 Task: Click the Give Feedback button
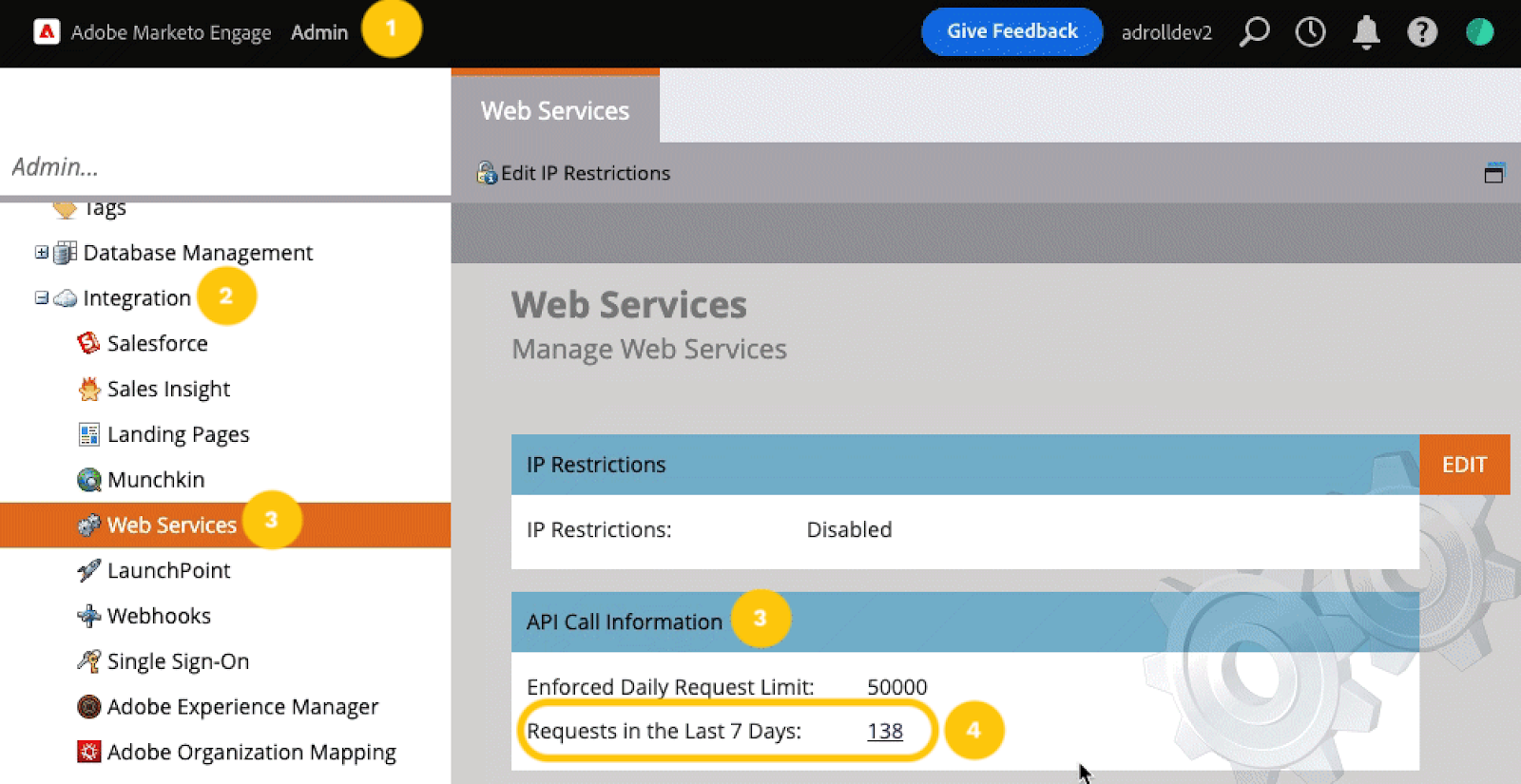point(1011,31)
